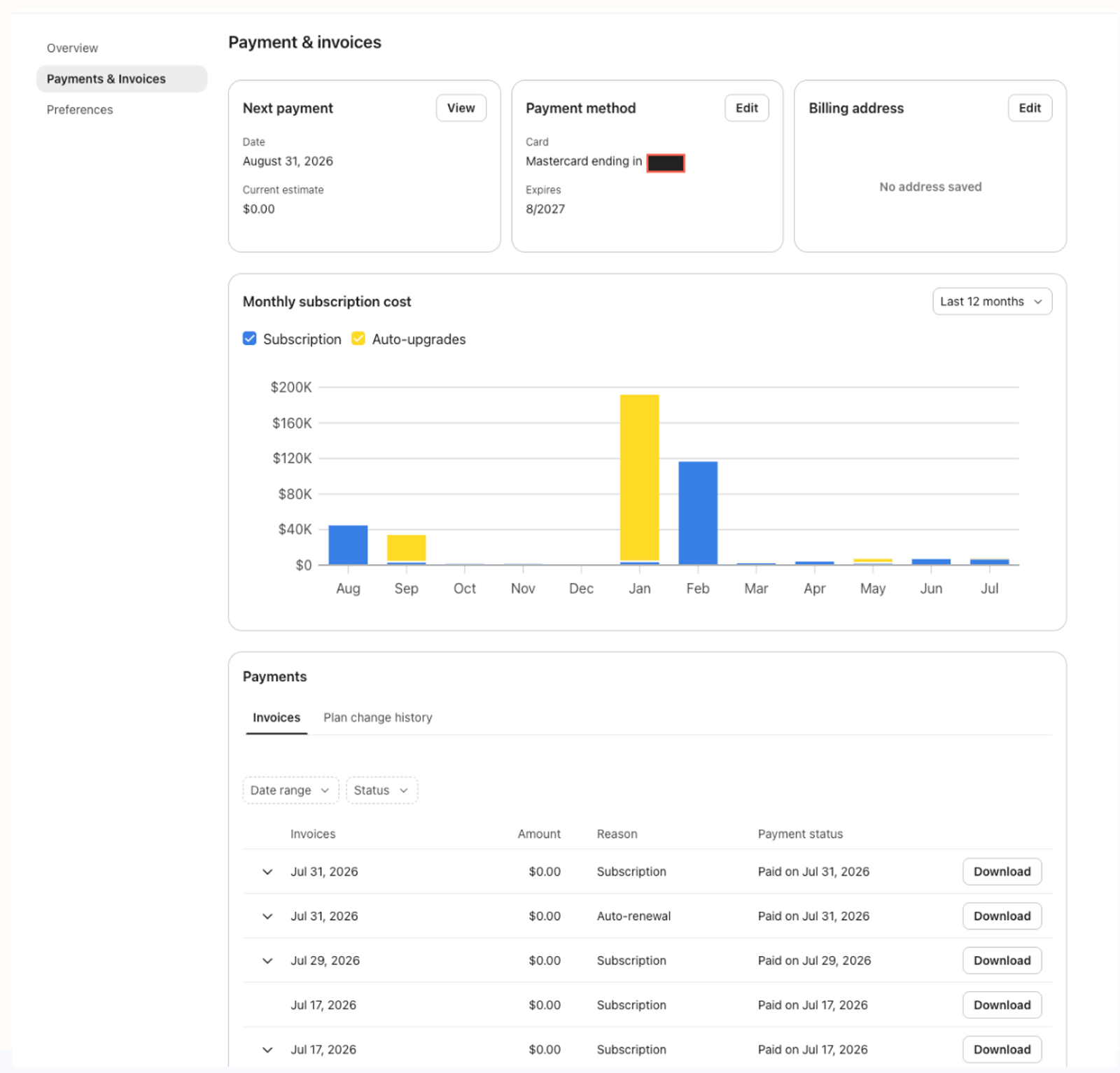Toggle the Auto-upgrades checkbox
This screenshot has width=1120, height=1073.
pyautogui.click(x=358, y=339)
